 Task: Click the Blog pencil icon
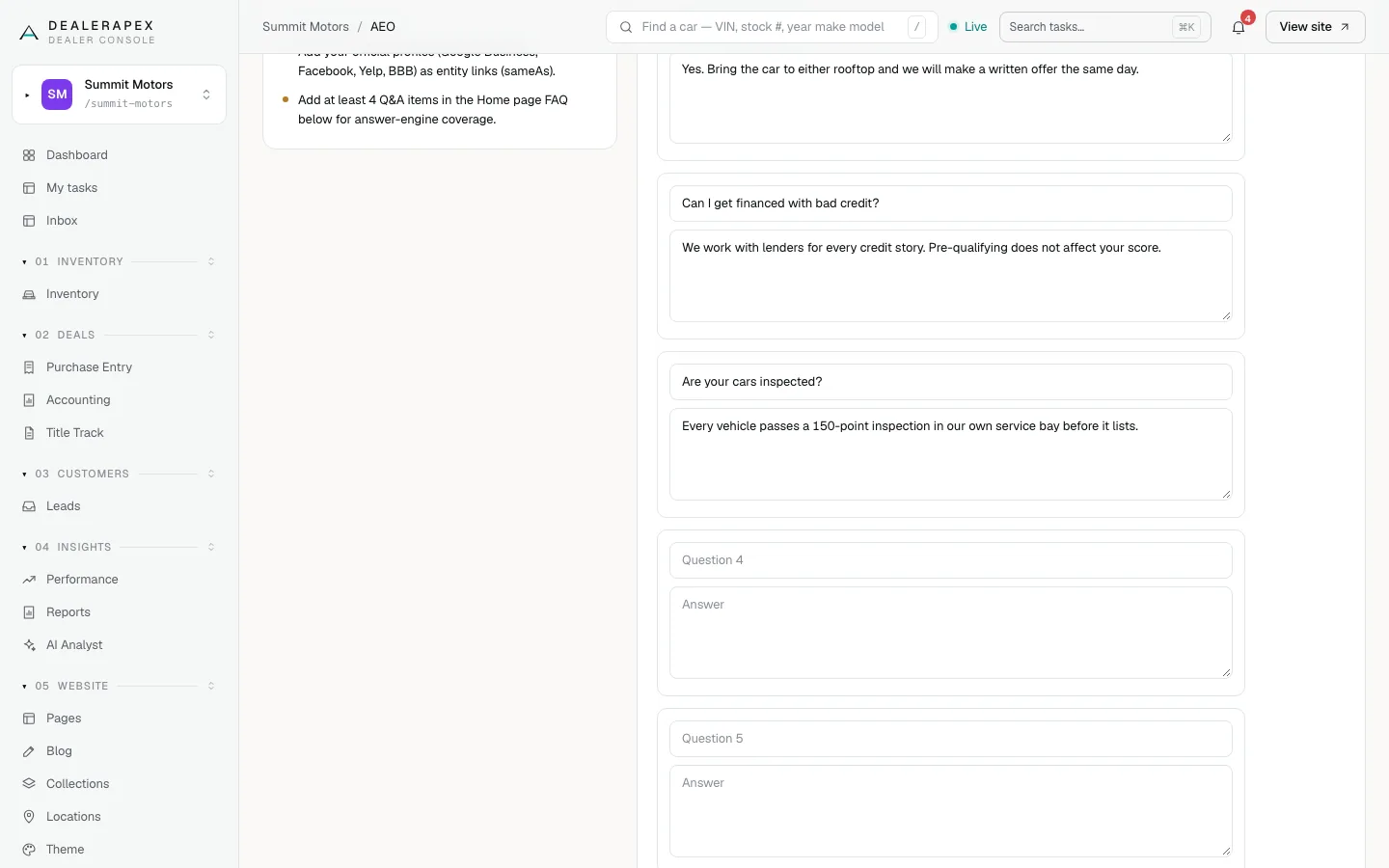coord(29,751)
